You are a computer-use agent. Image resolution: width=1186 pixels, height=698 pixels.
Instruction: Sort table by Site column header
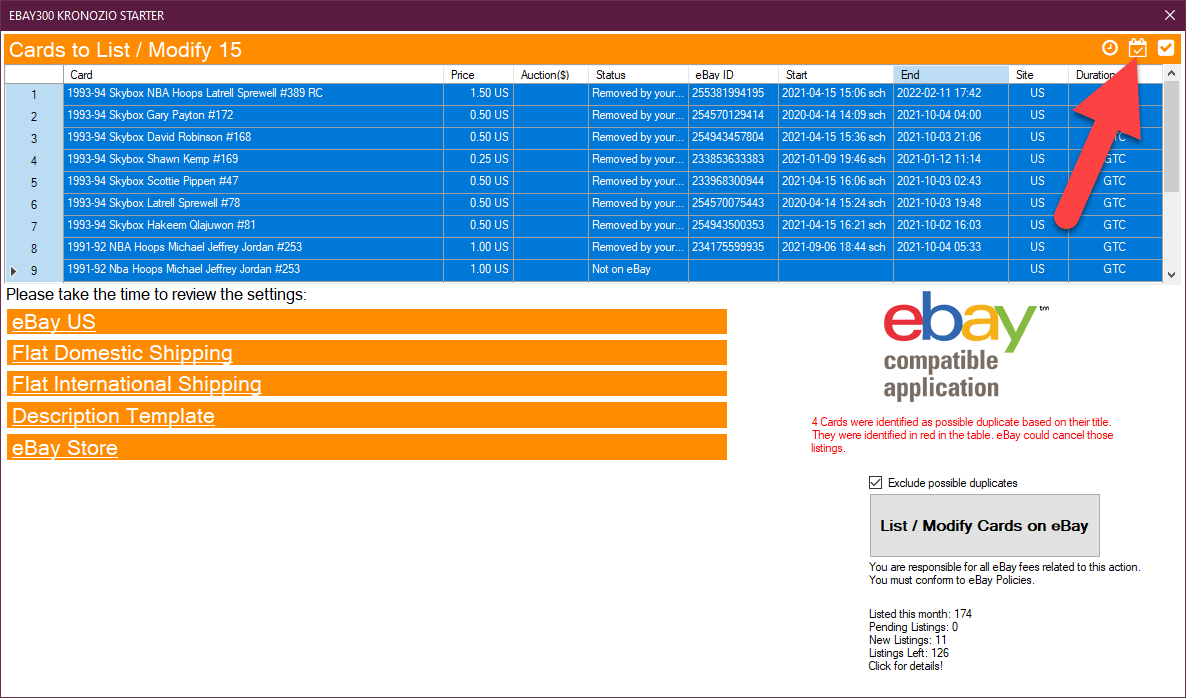tap(1039, 75)
